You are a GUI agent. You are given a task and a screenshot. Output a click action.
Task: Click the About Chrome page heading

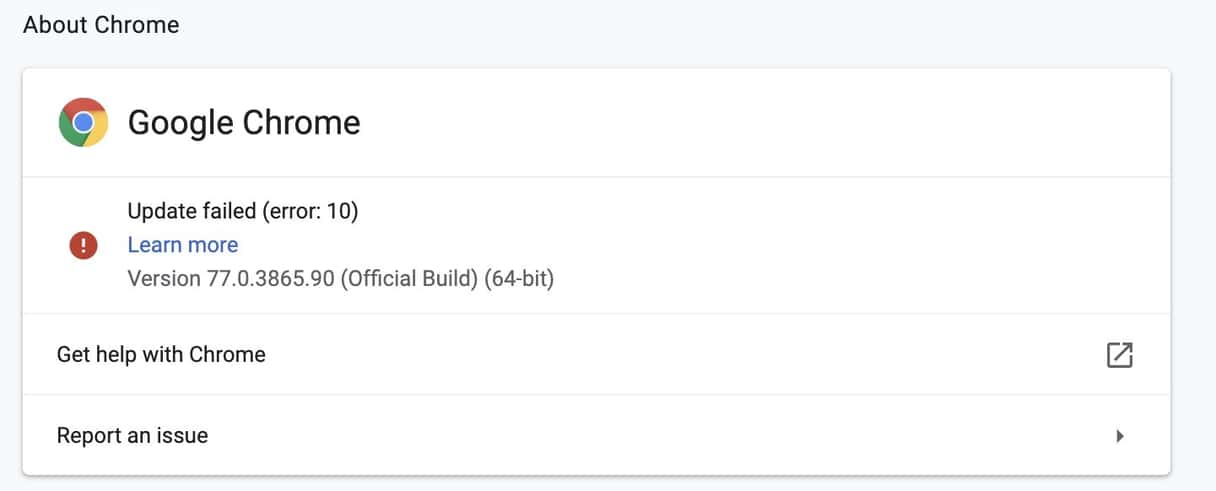[x=101, y=25]
